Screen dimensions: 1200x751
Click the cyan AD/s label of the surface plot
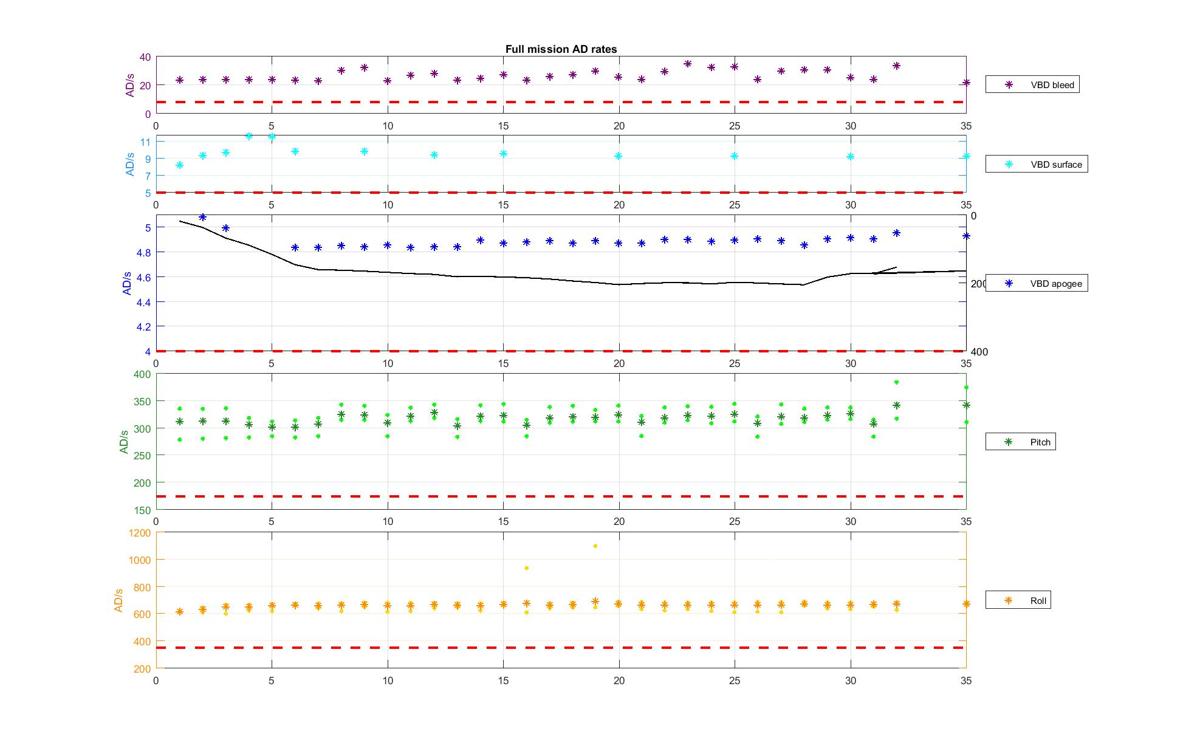coord(129,163)
